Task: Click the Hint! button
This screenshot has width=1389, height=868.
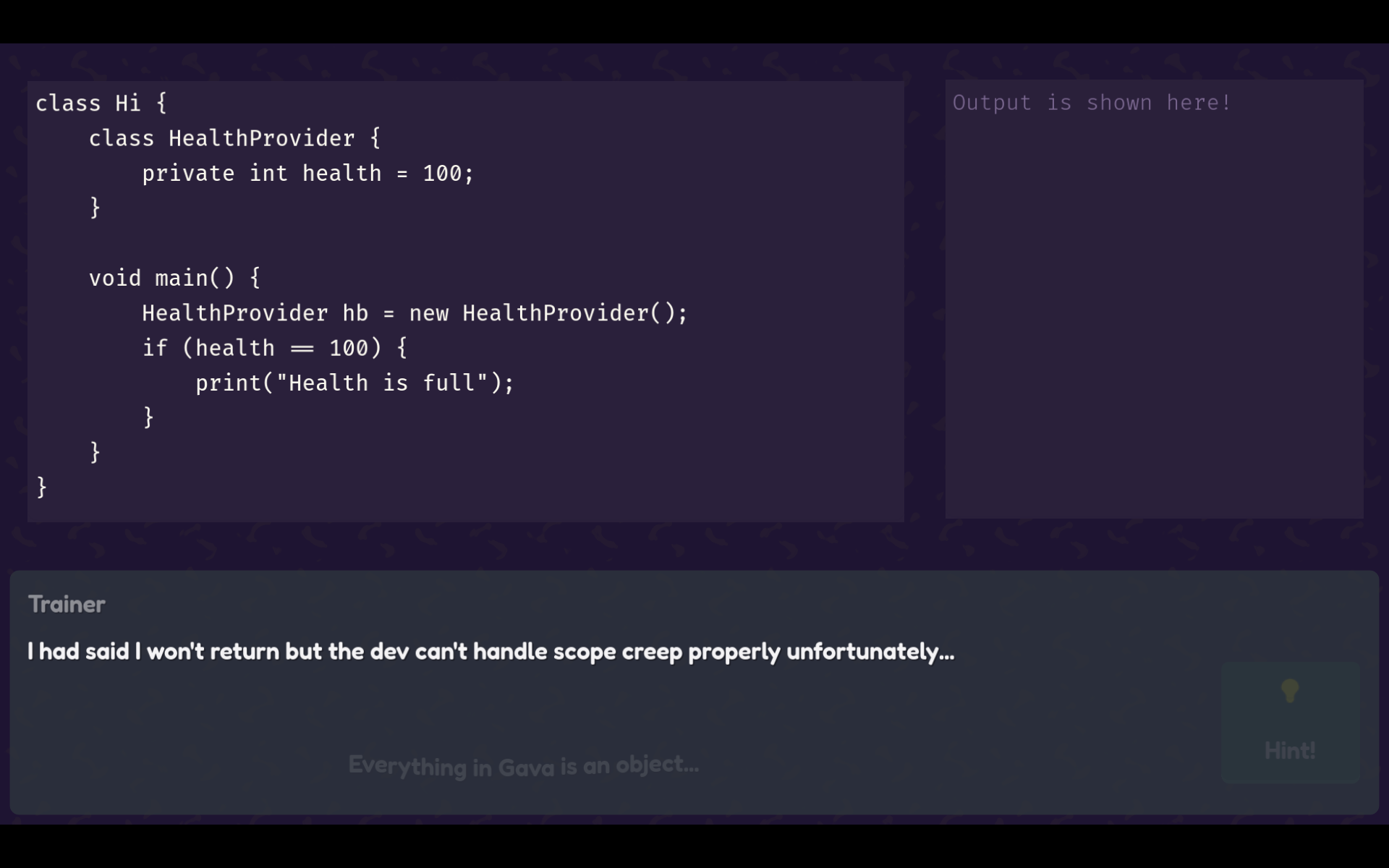Action: tap(1290, 723)
